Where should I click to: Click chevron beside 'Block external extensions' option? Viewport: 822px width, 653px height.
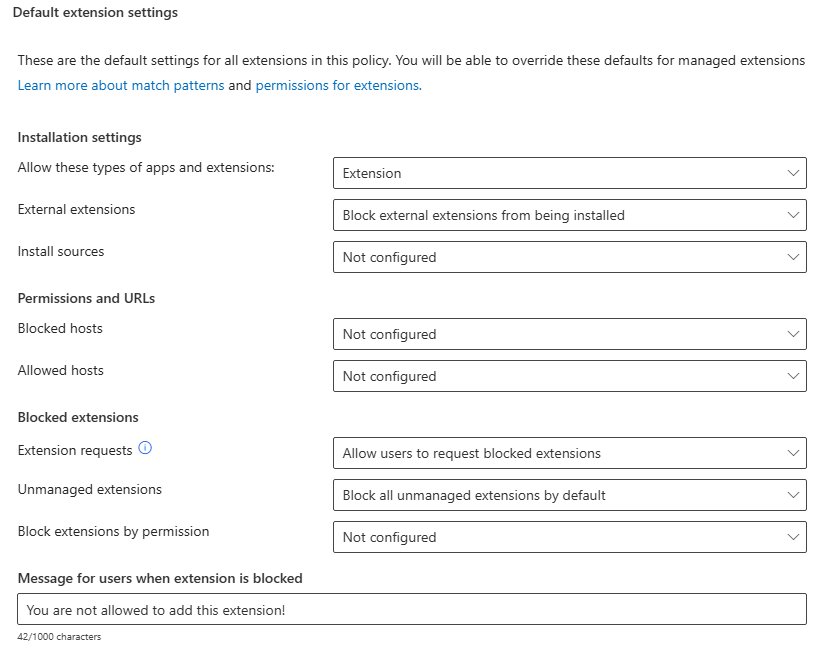(794, 215)
